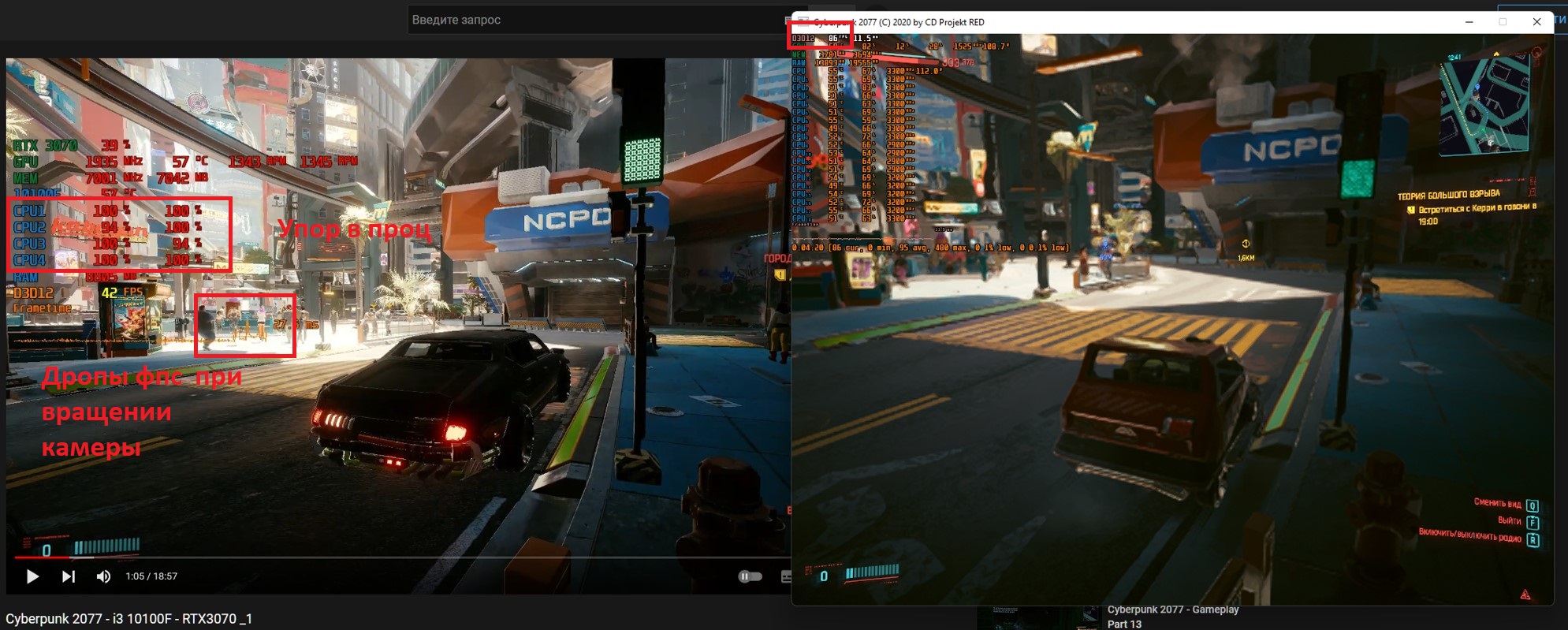Click the F key prompt beside "Выйти"
The image size is (1568, 630).
coord(1532,522)
